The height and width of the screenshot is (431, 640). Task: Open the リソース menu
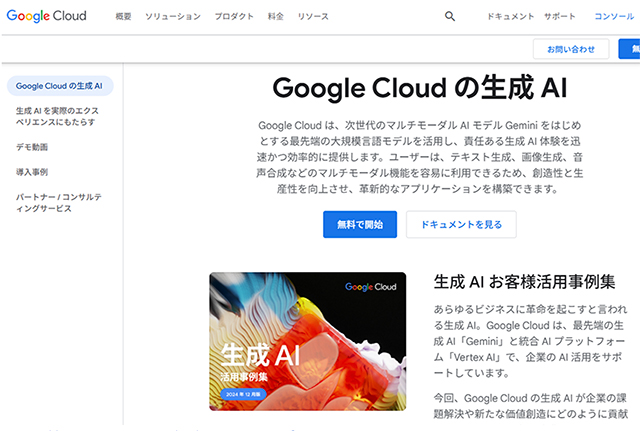[x=313, y=16]
